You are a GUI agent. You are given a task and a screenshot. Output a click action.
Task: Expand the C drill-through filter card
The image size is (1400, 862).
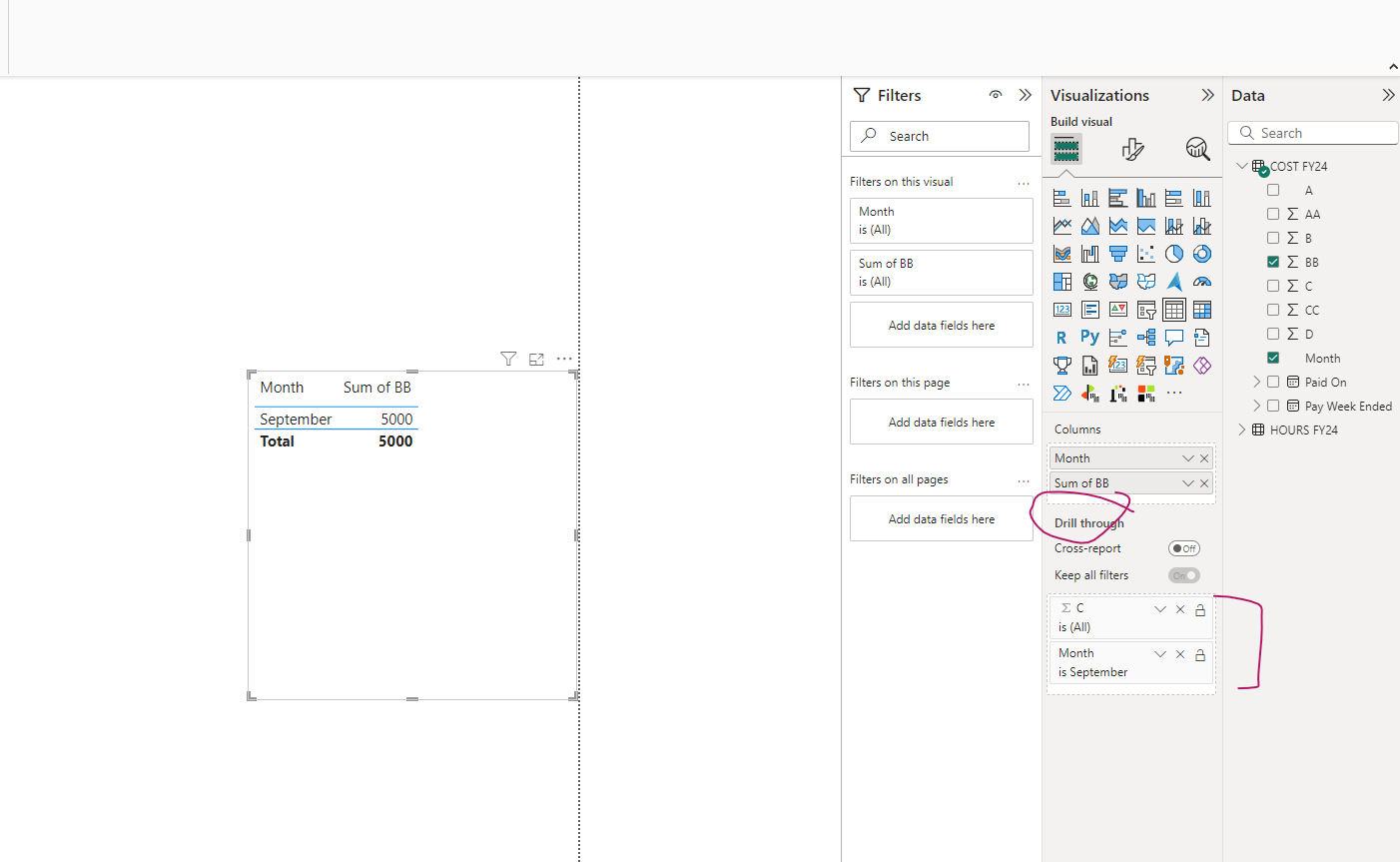pyautogui.click(x=1160, y=609)
